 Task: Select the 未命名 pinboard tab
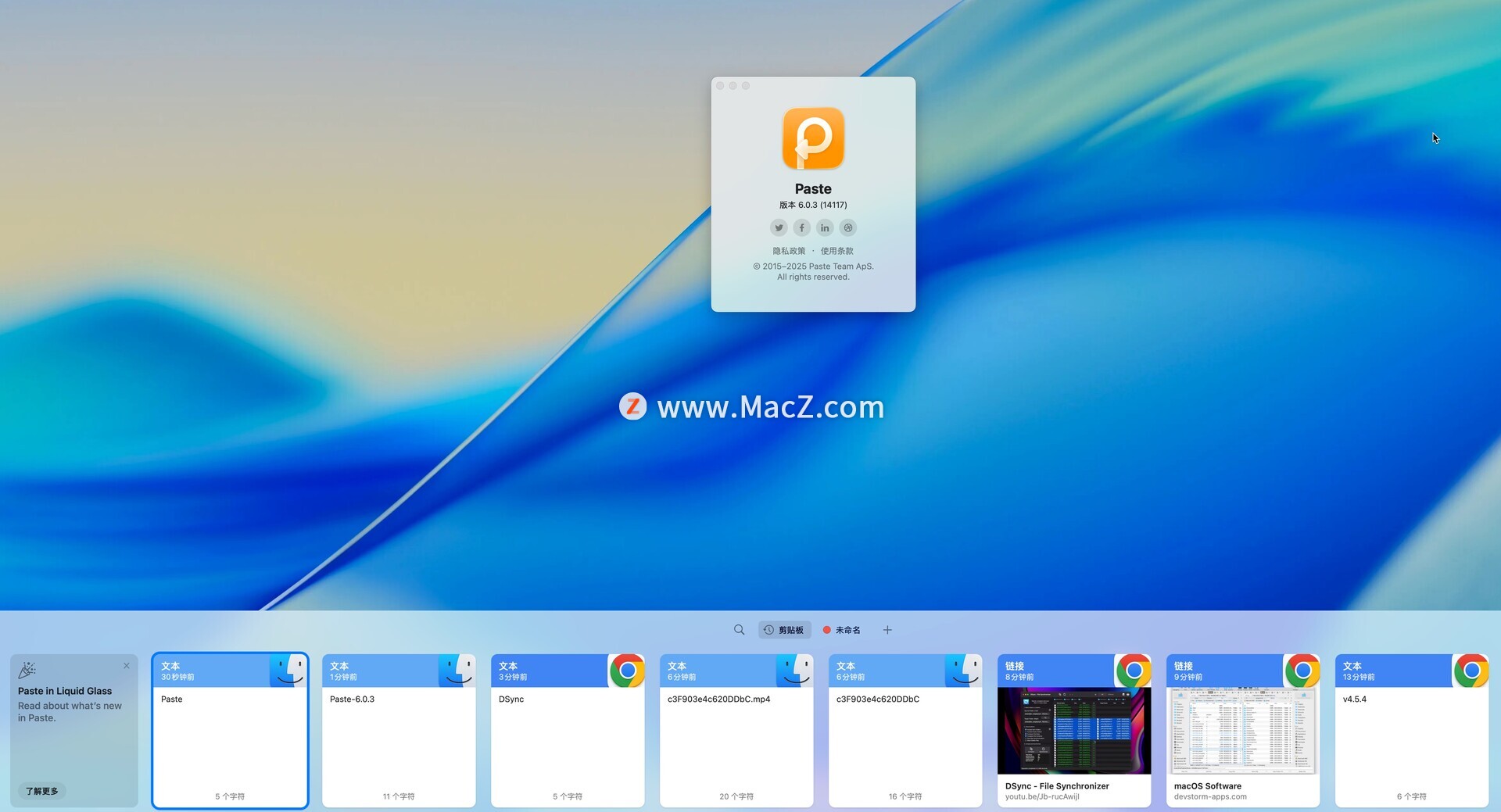point(842,630)
